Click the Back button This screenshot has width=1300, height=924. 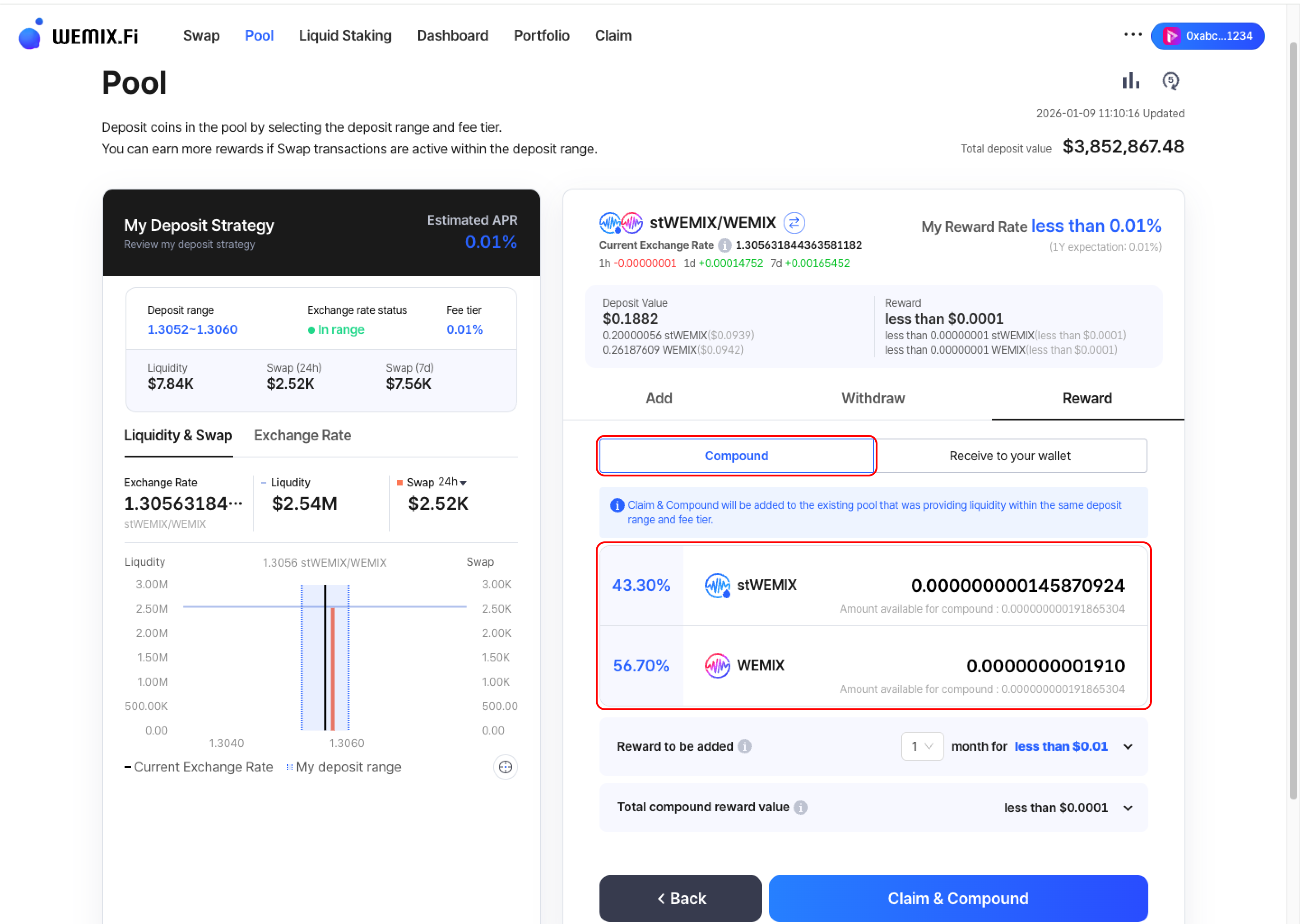[x=680, y=898]
